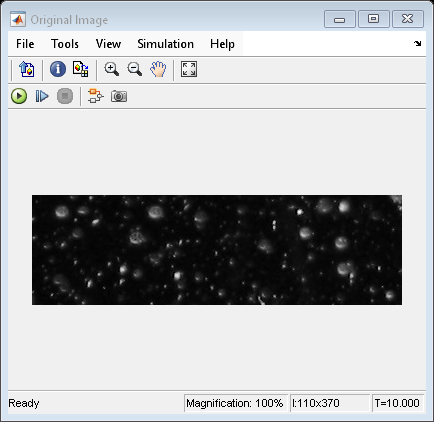The height and width of the screenshot is (422, 434).
Task: Open the Help menu
Action: 222,44
